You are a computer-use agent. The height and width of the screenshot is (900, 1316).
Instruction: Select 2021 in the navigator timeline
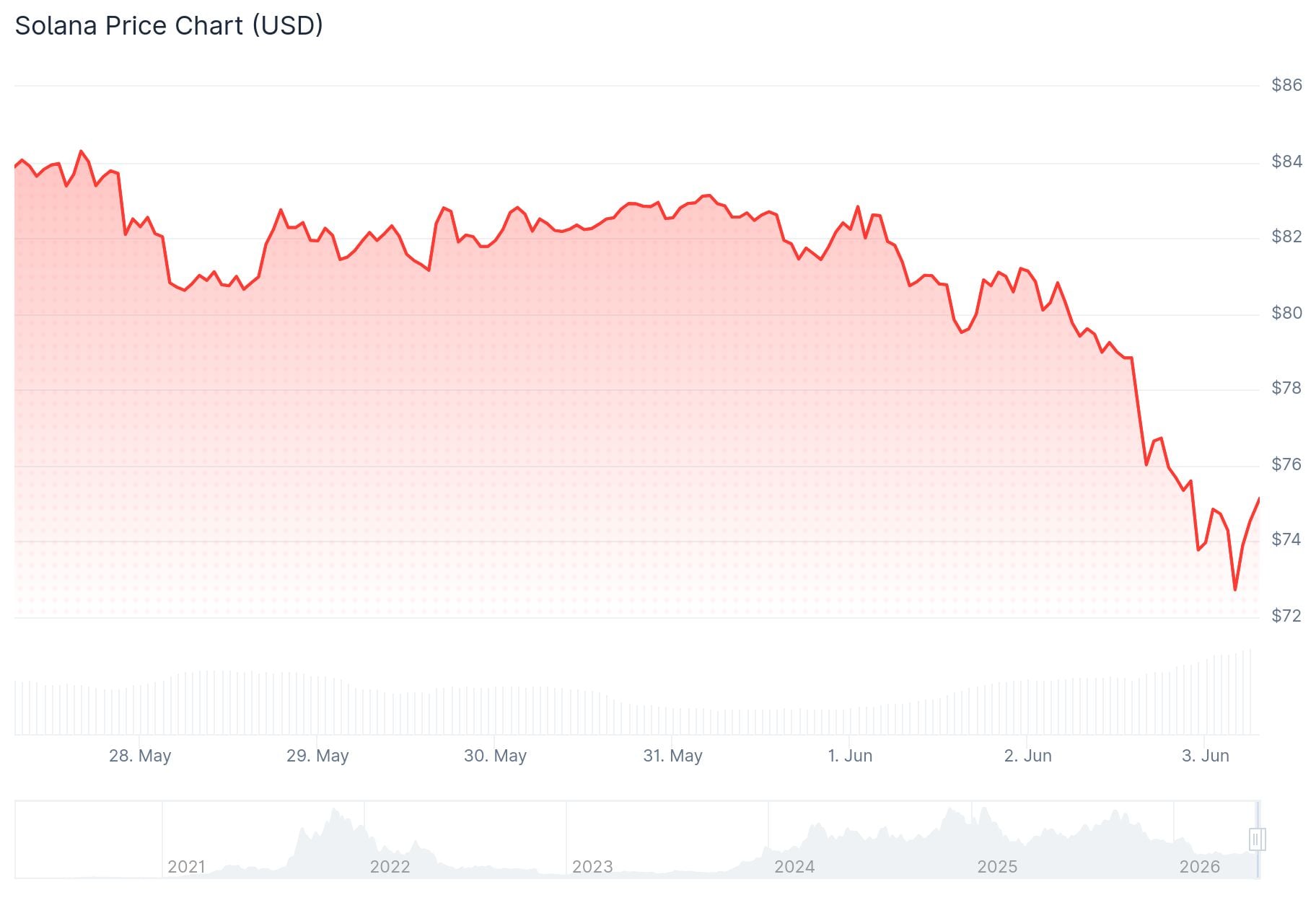[x=187, y=867]
